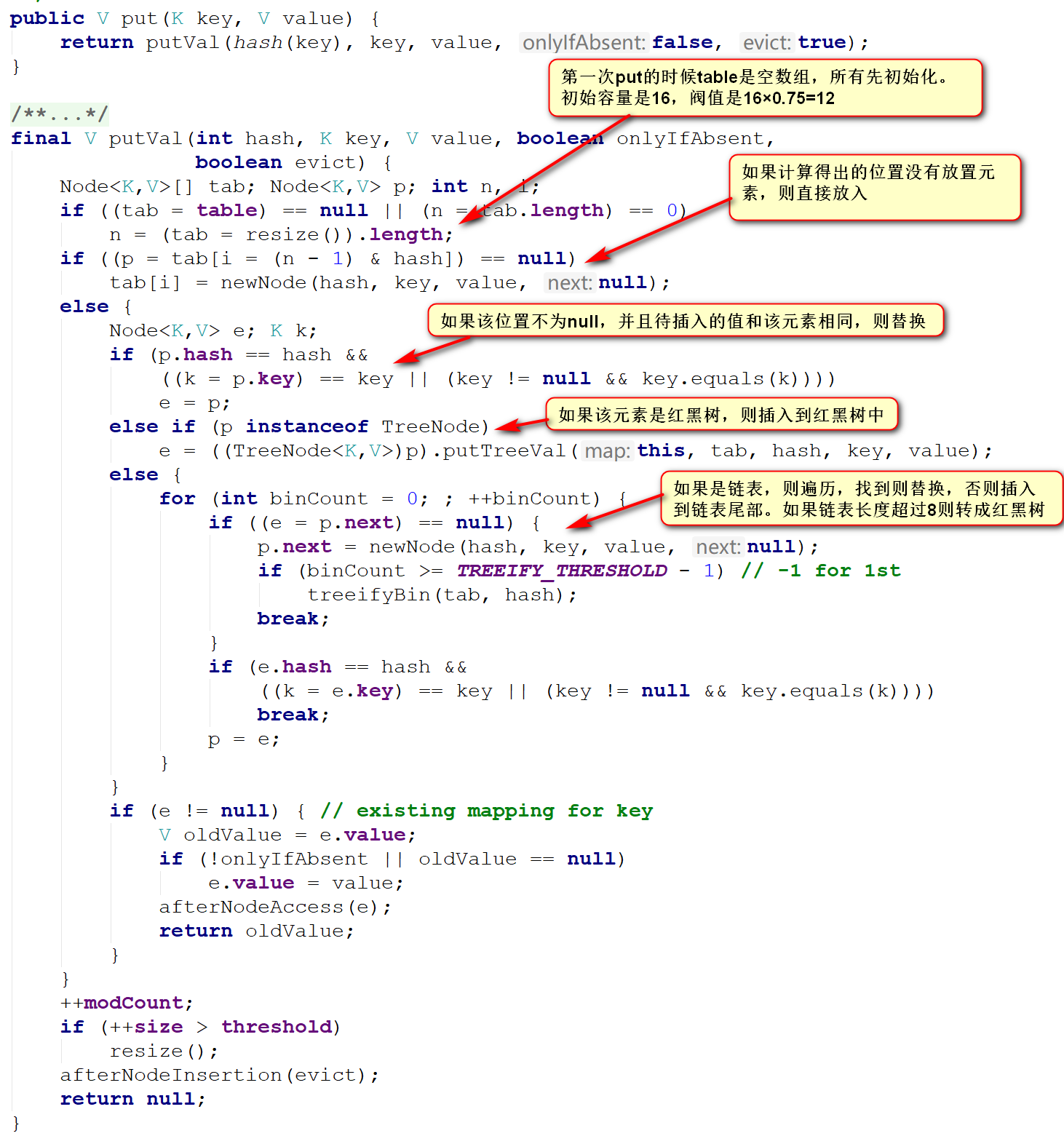Click the "existing mapping for key" comment

pyautogui.click(x=486, y=811)
